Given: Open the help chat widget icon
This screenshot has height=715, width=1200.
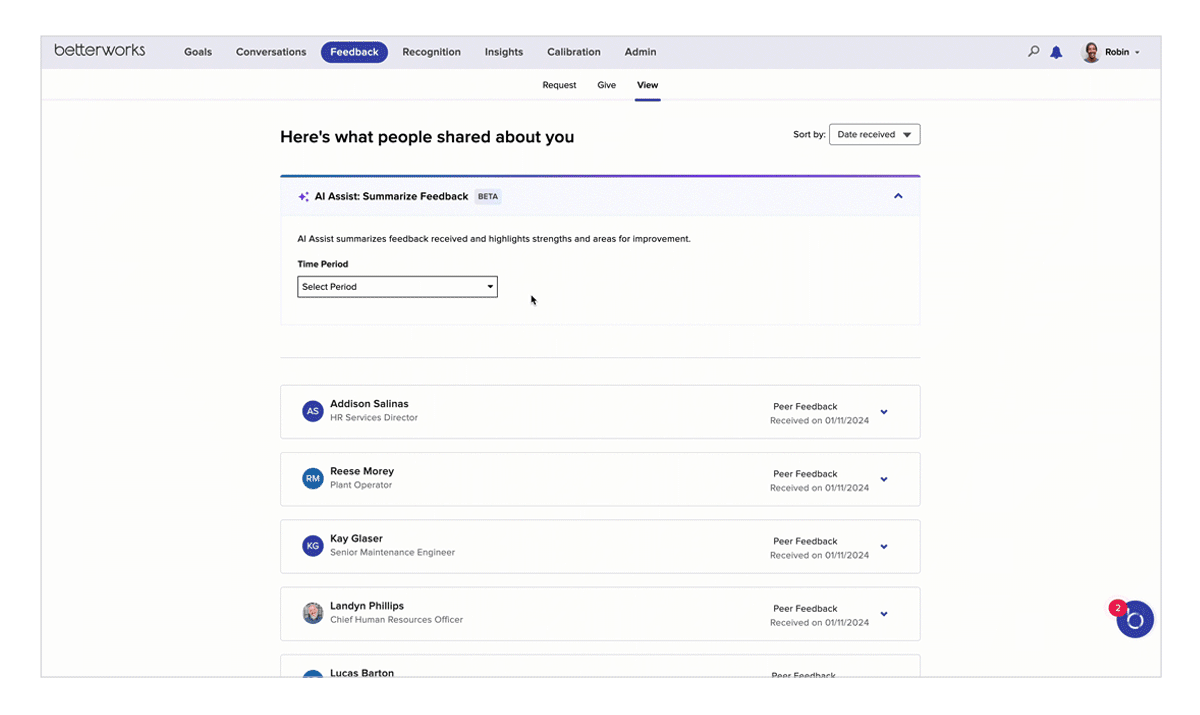Looking at the screenshot, I should pyautogui.click(x=1135, y=620).
